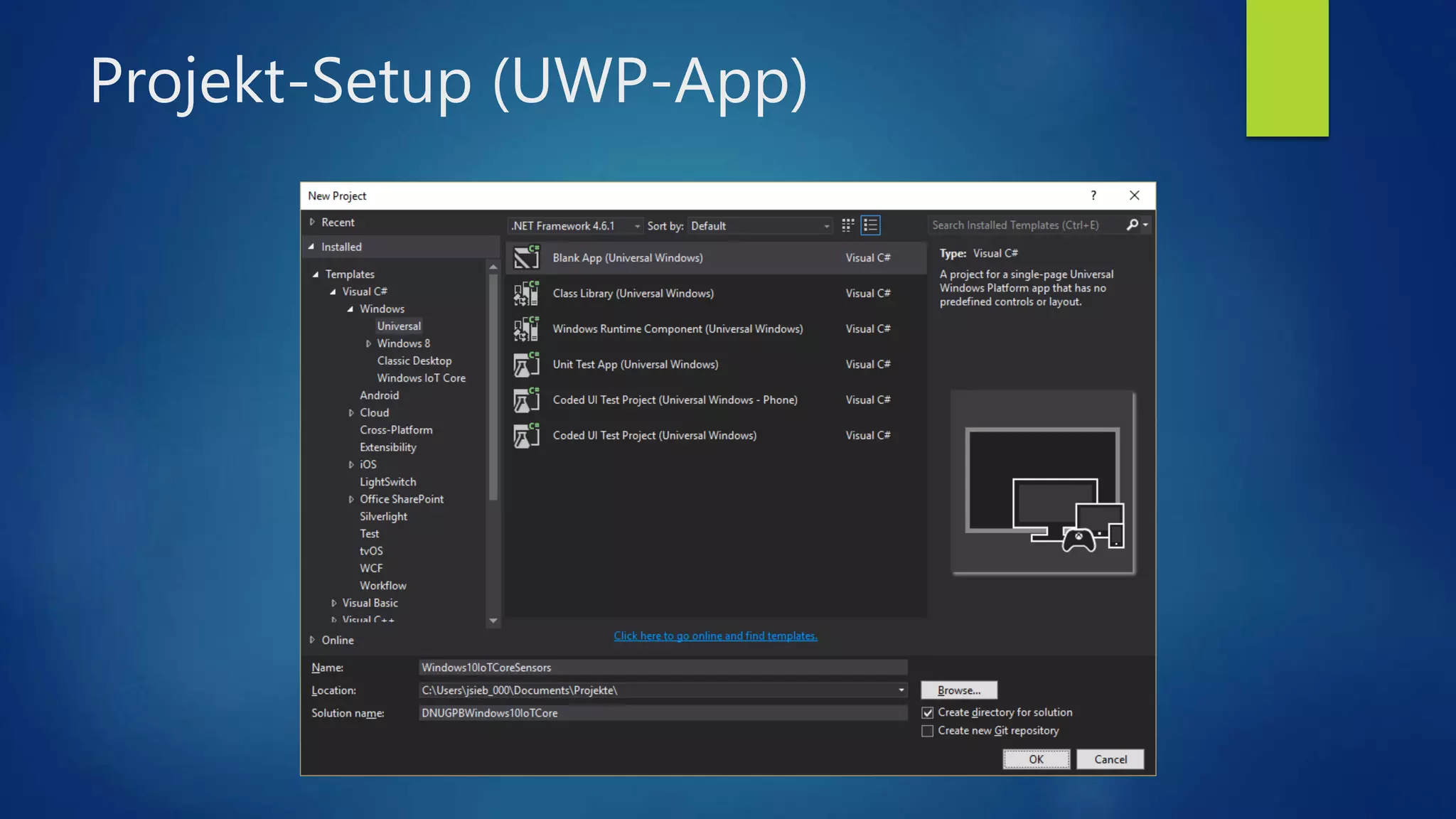Viewport: 1456px width, 819px height.
Task: Collapse the Installed section
Action: (x=312, y=247)
